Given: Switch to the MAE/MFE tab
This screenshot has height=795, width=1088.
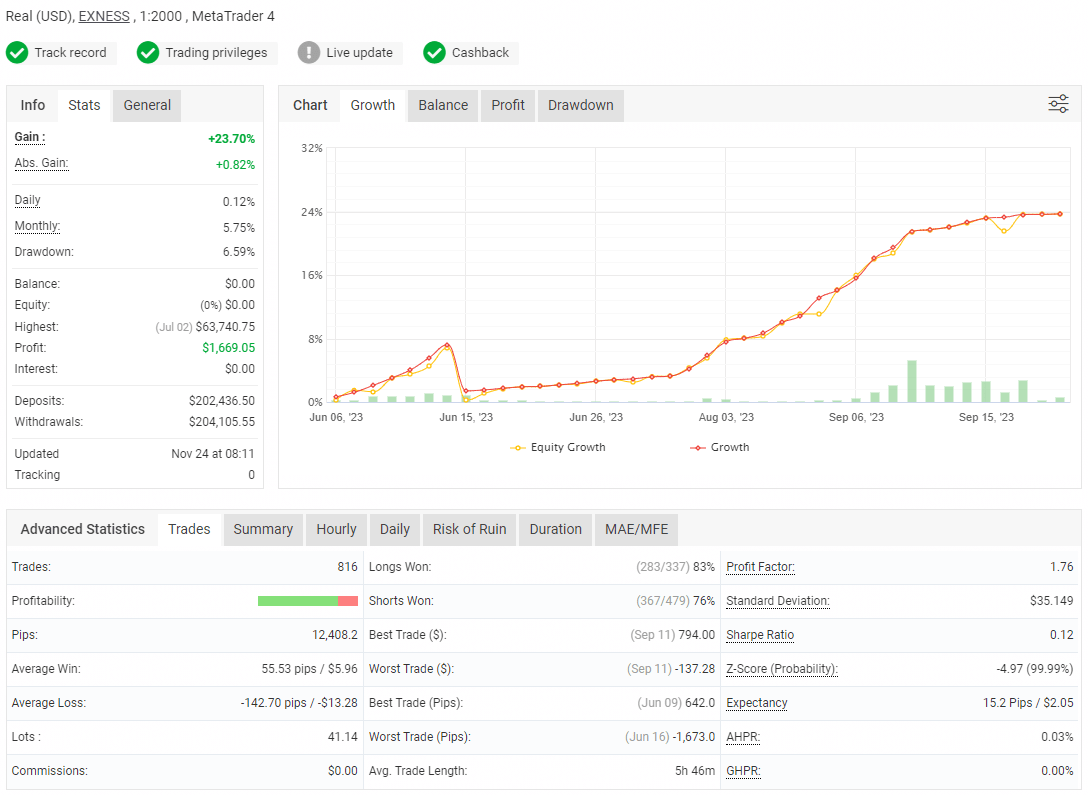Looking at the screenshot, I should click(636, 529).
